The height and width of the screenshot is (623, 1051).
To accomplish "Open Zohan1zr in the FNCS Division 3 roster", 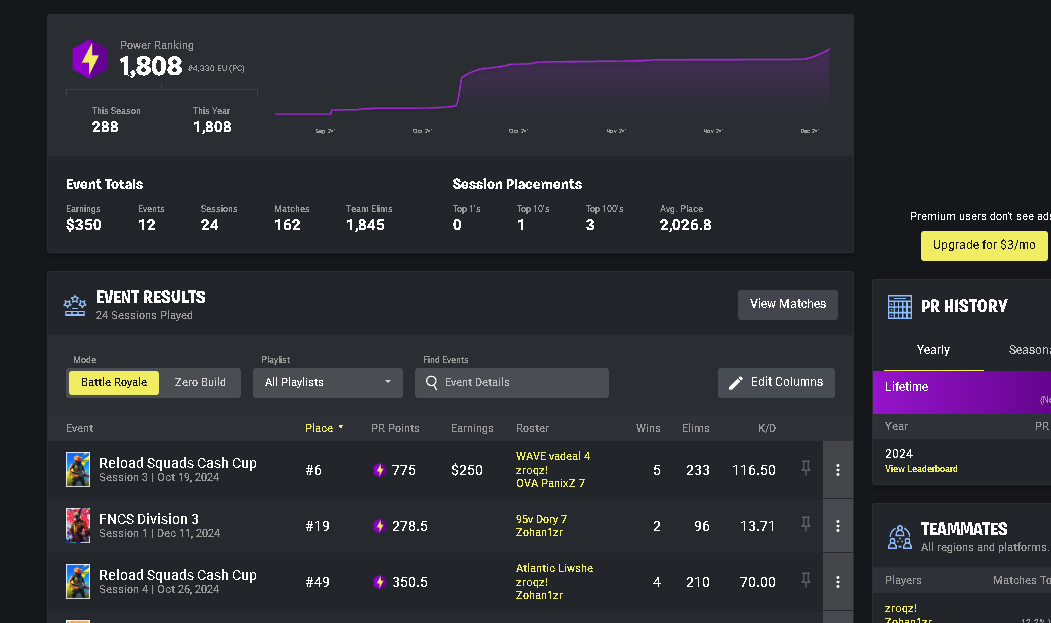I will [x=539, y=532].
